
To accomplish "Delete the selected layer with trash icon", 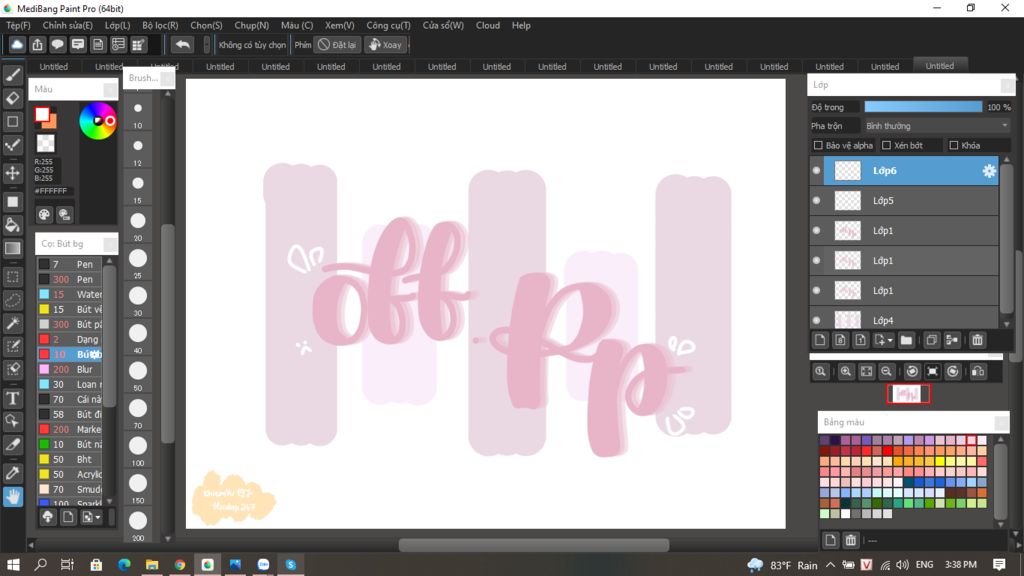I will tap(978, 340).
